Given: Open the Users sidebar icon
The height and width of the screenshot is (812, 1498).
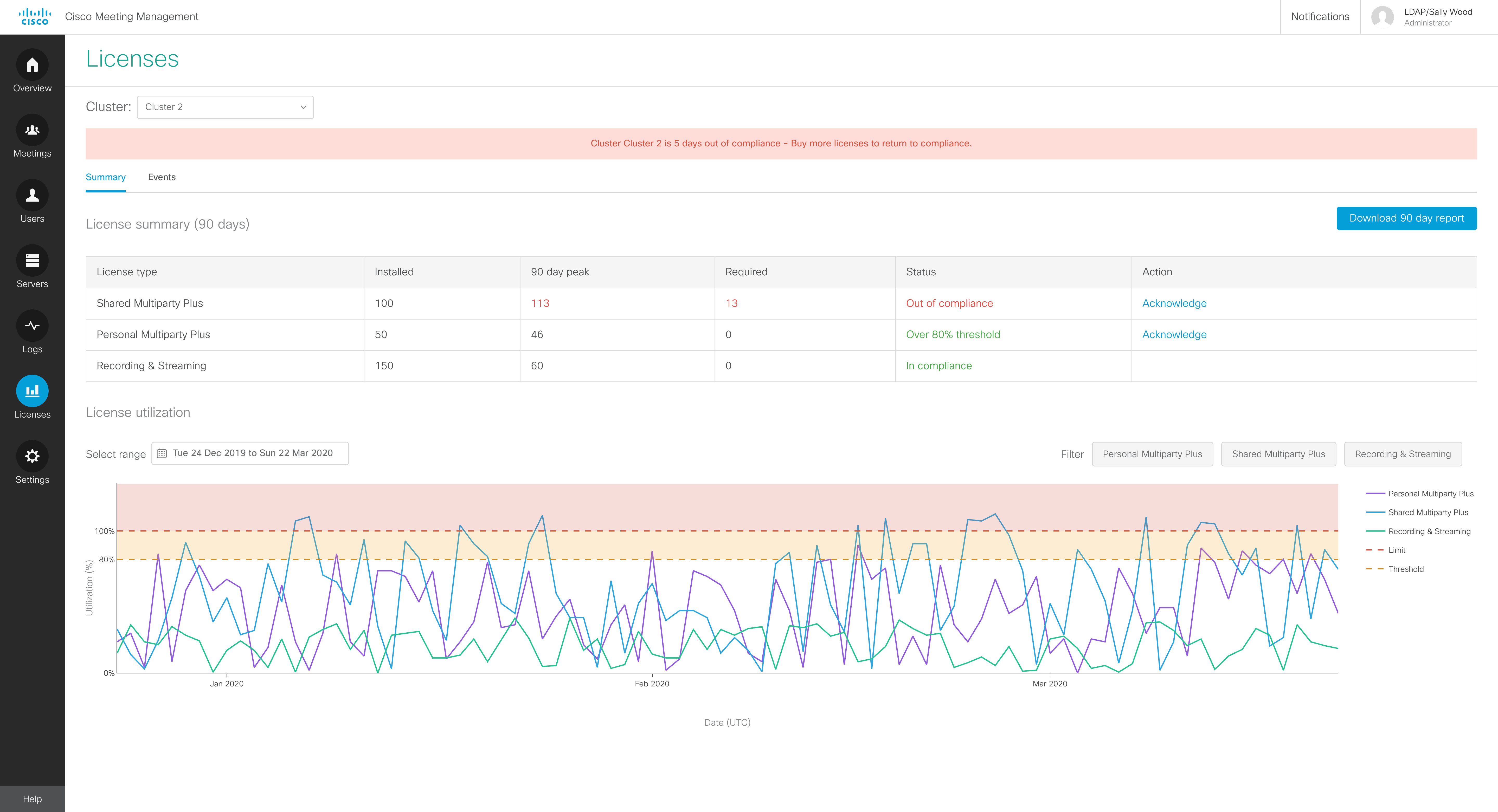Looking at the screenshot, I should [x=32, y=195].
